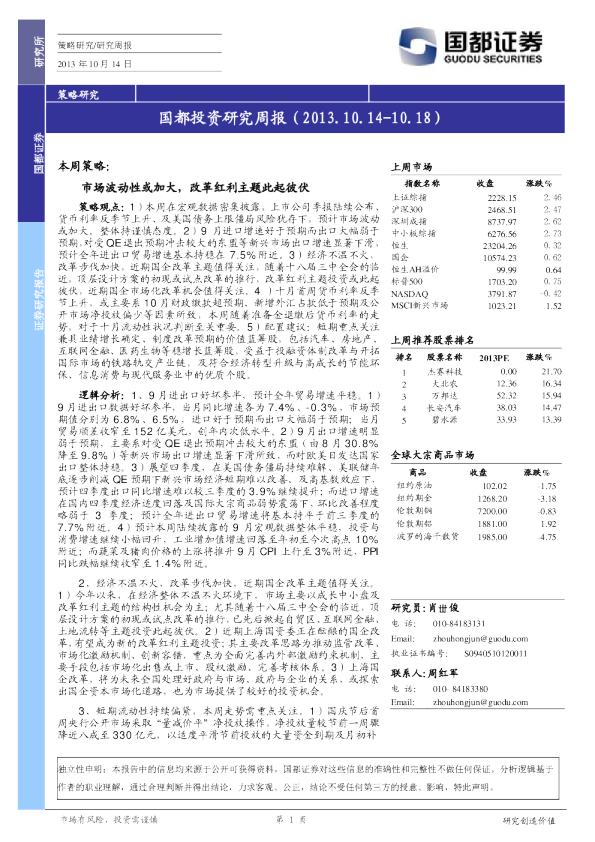The image size is (595, 842).
Task: Click the report title 国都投资研究周报
Action: point(222,118)
